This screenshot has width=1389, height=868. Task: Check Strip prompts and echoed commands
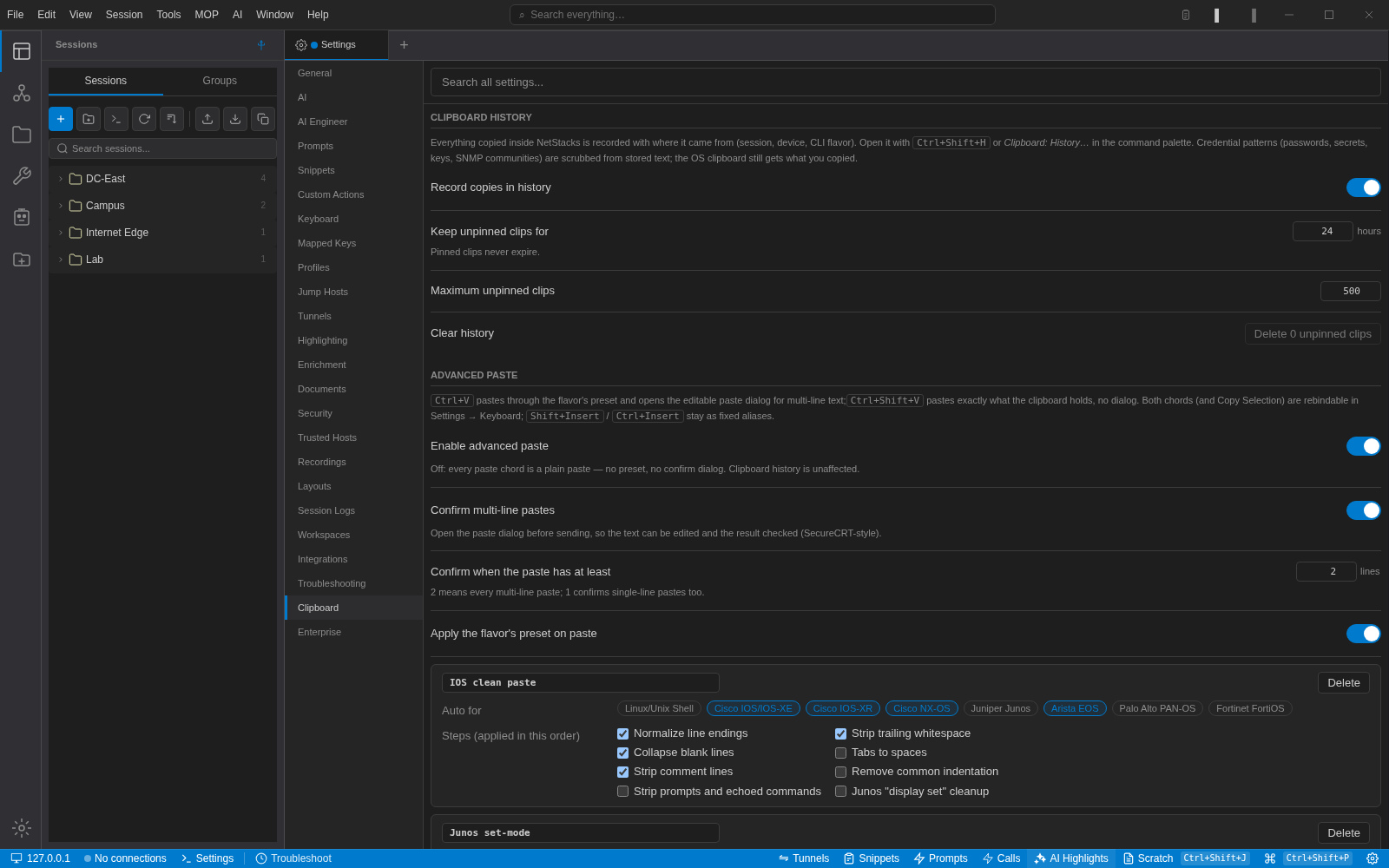coord(622,792)
